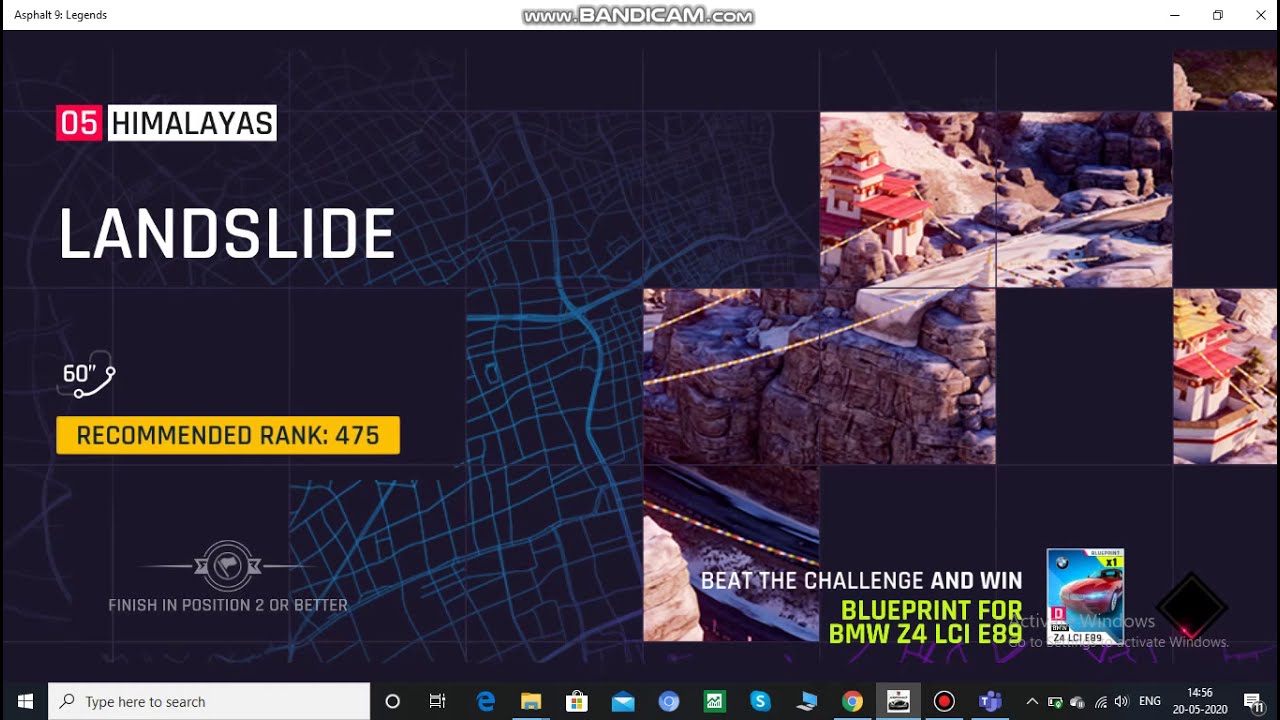Open the volume speaker tray icon
1280x720 pixels.
tap(1121, 701)
